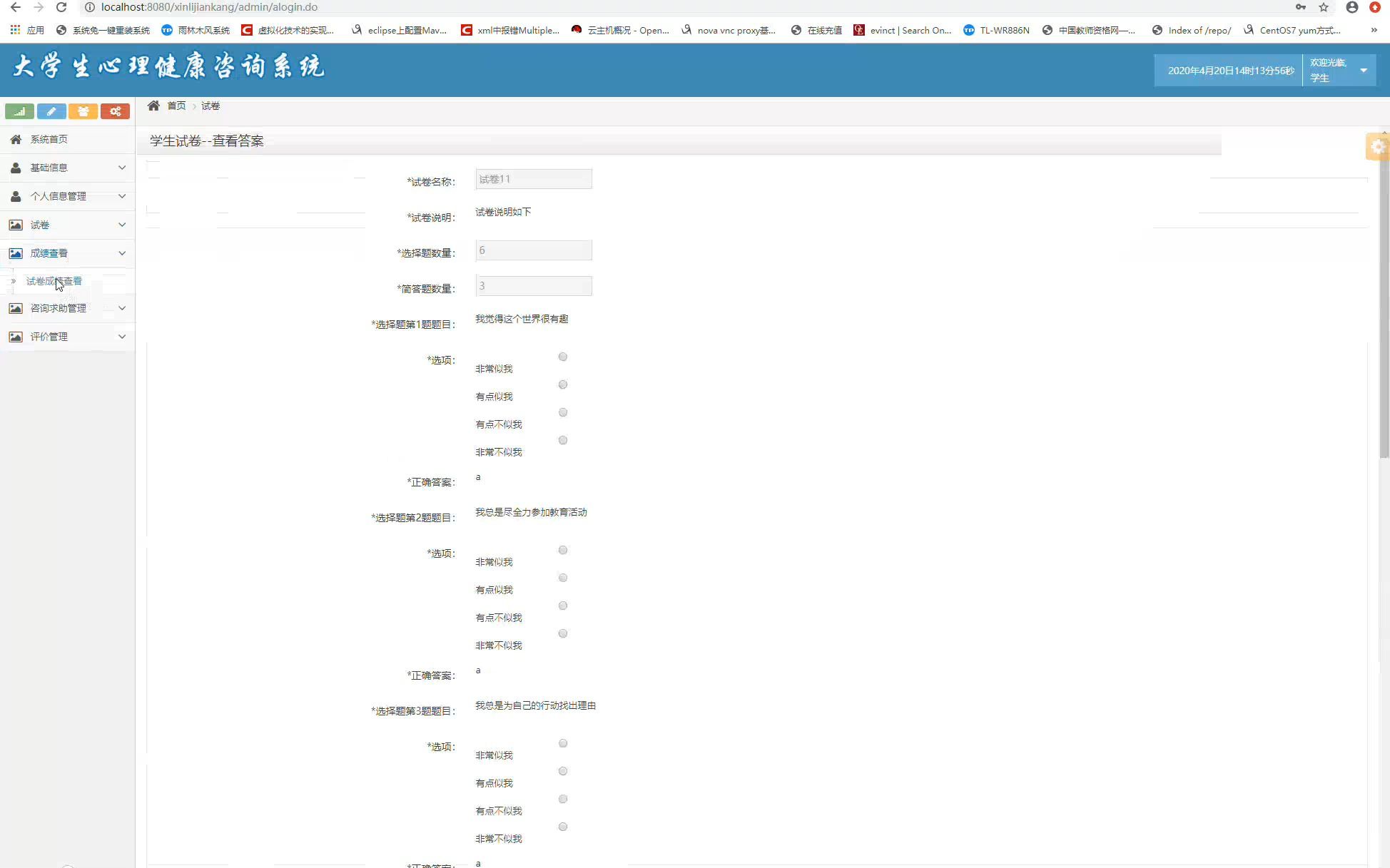Click the 试卷 picture icon in sidebar

[x=16, y=225]
